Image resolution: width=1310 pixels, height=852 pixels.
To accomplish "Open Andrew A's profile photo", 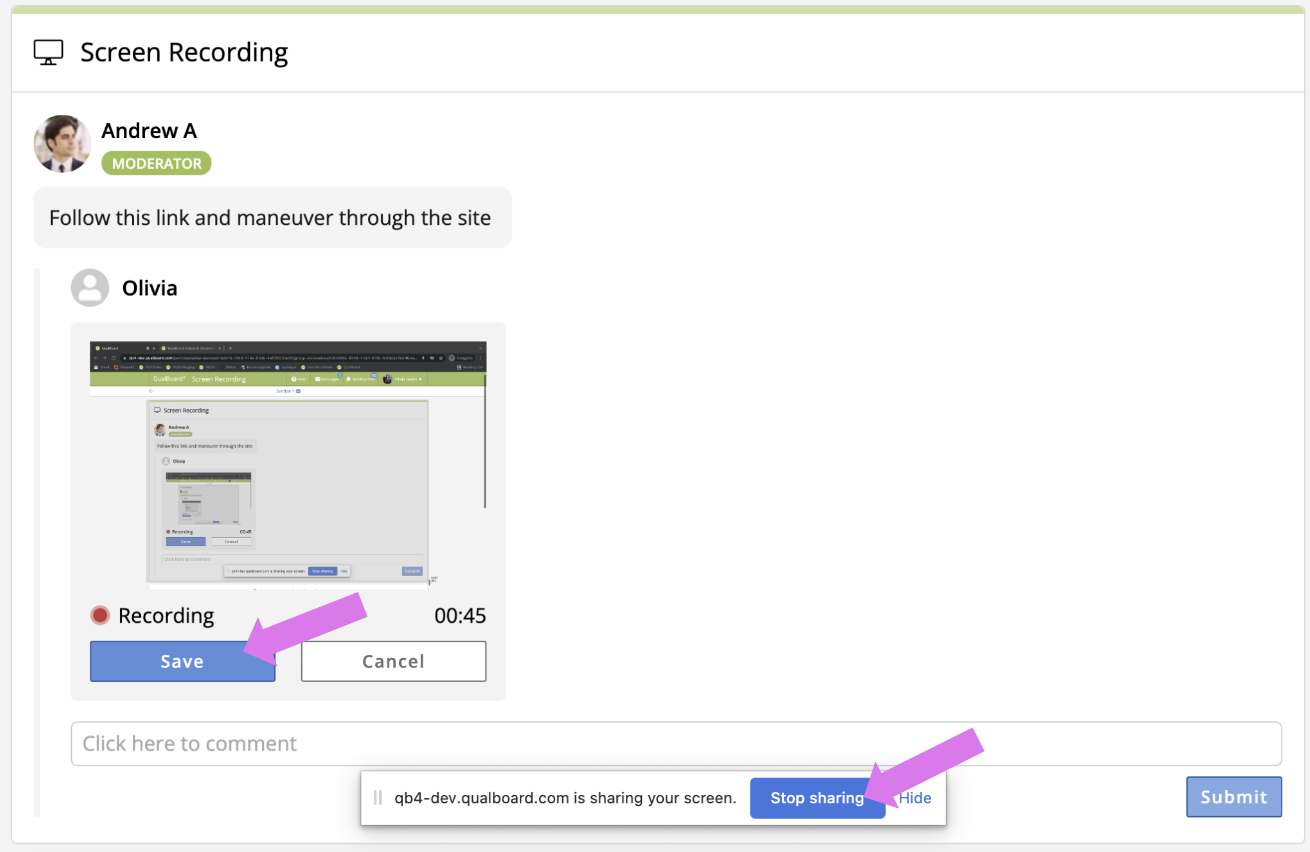I will [x=62, y=144].
